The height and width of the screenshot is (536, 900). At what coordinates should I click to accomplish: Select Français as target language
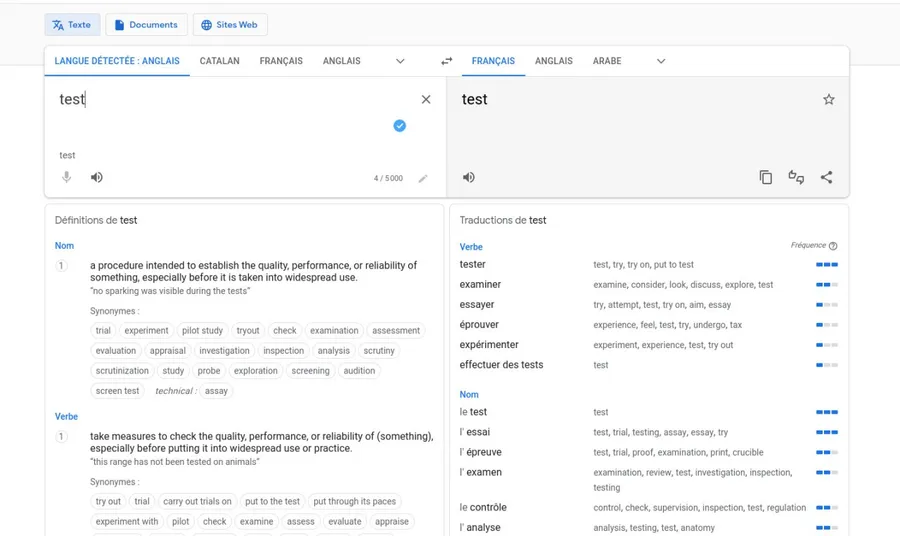pos(493,61)
